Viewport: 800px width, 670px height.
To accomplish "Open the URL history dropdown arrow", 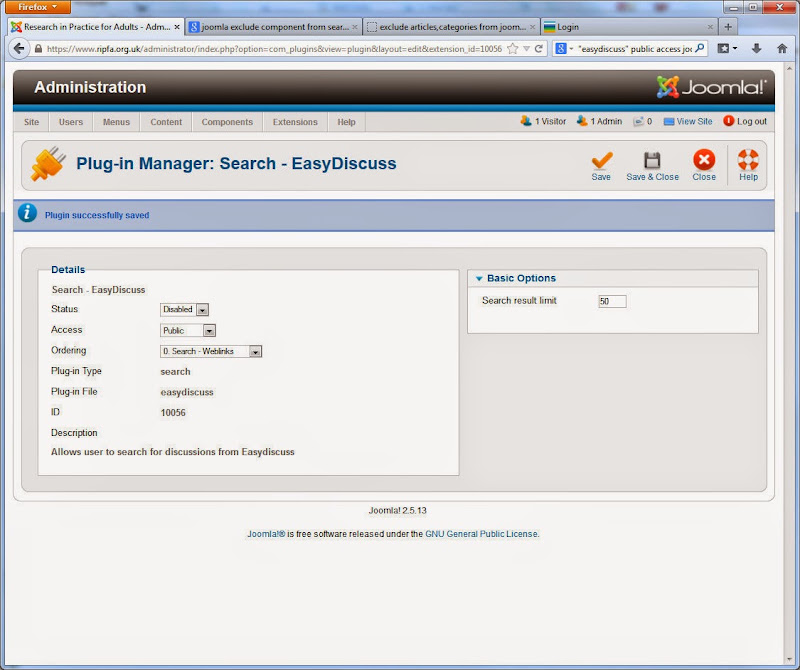I will [527, 48].
